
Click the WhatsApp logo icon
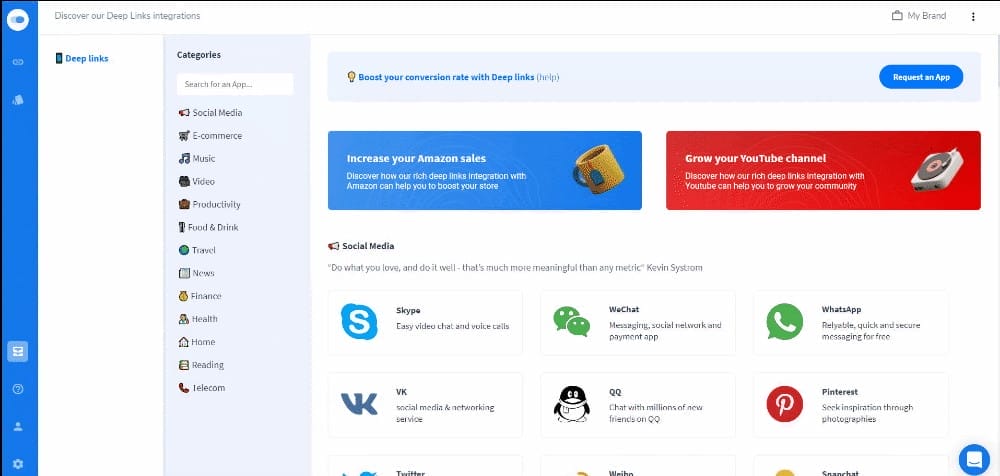(784, 322)
